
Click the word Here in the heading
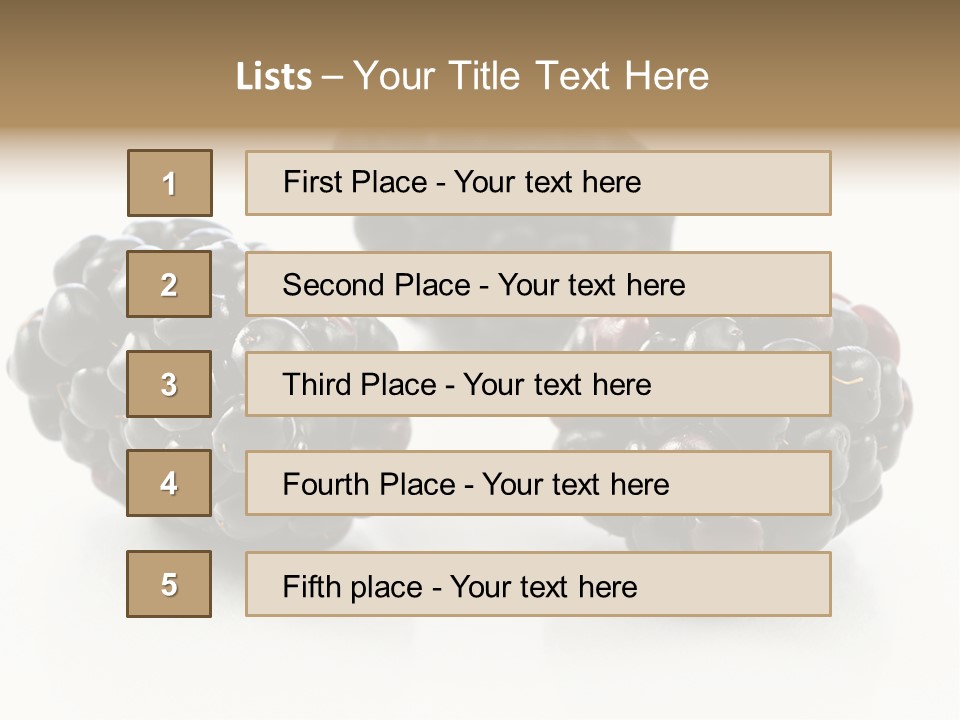coord(666,76)
